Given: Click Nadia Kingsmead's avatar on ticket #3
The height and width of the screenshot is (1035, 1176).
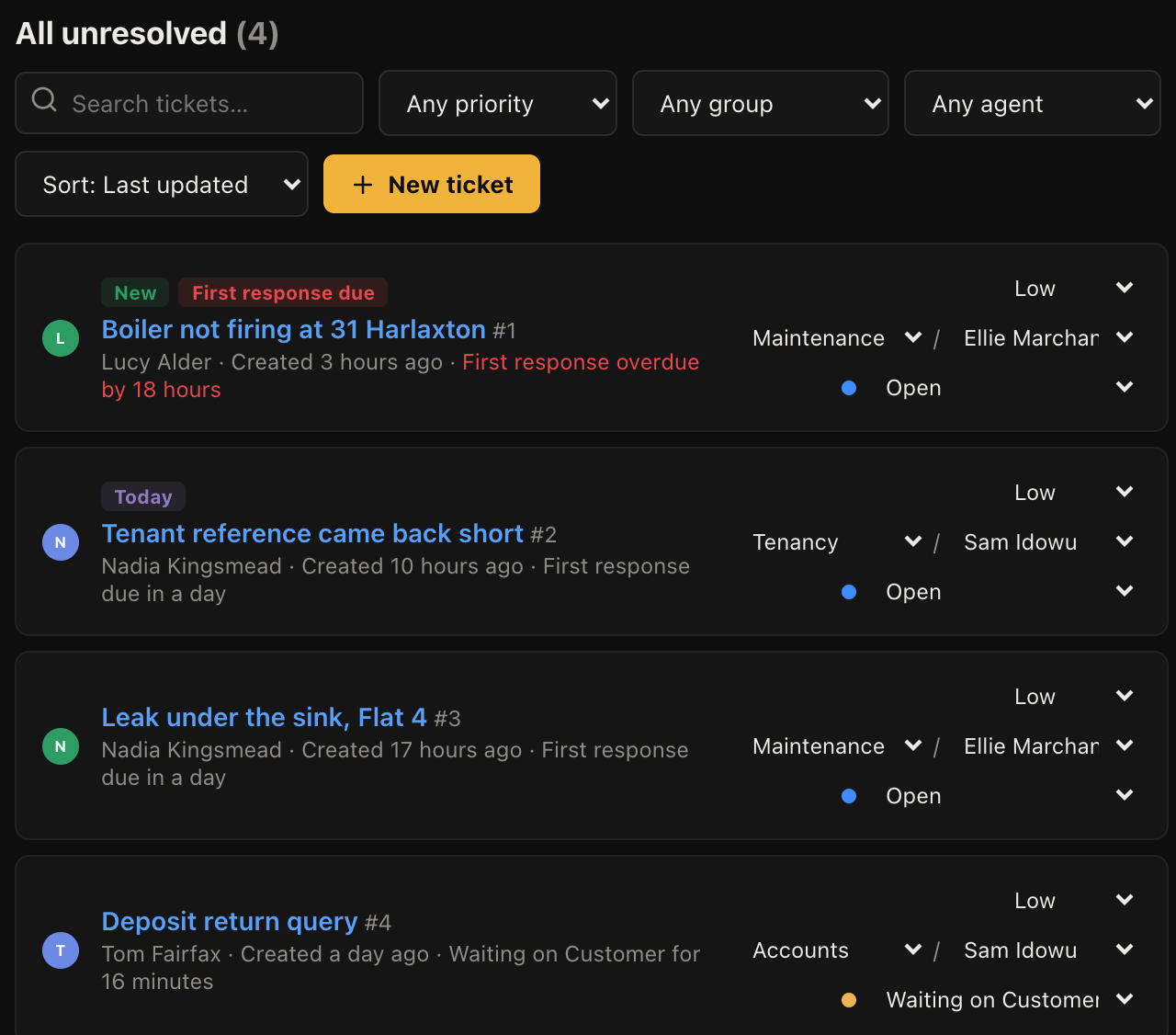Looking at the screenshot, I should (61, 746).
